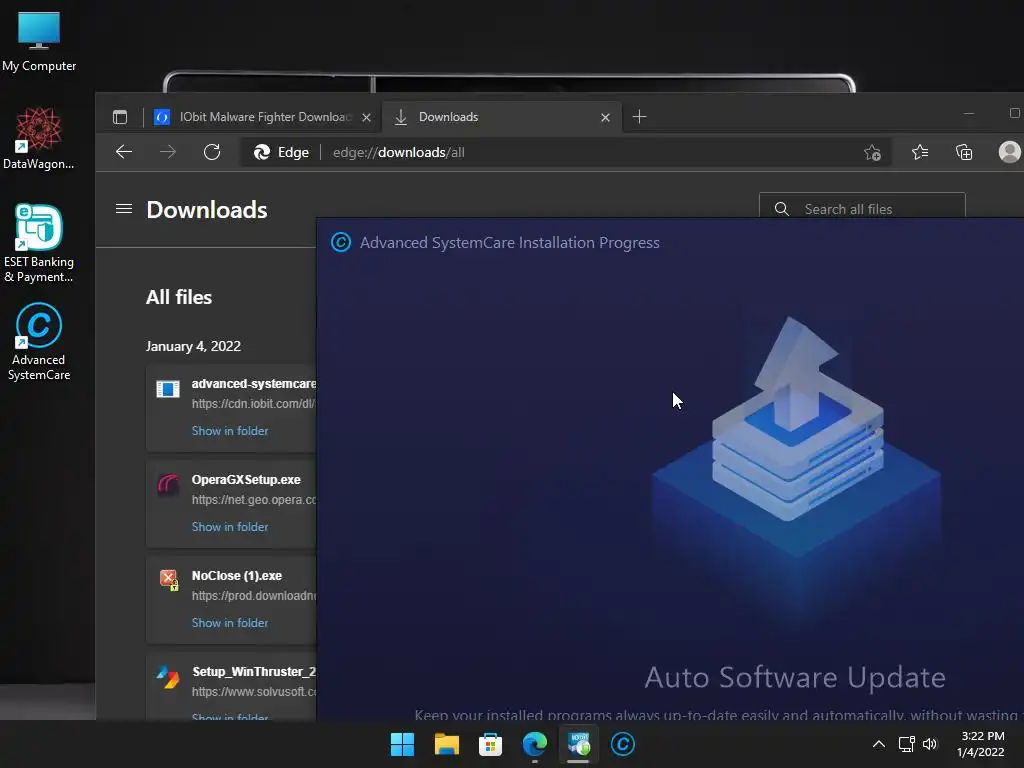
Task: Switch to Edge from the taskbar
Action: tap(534, 744)
